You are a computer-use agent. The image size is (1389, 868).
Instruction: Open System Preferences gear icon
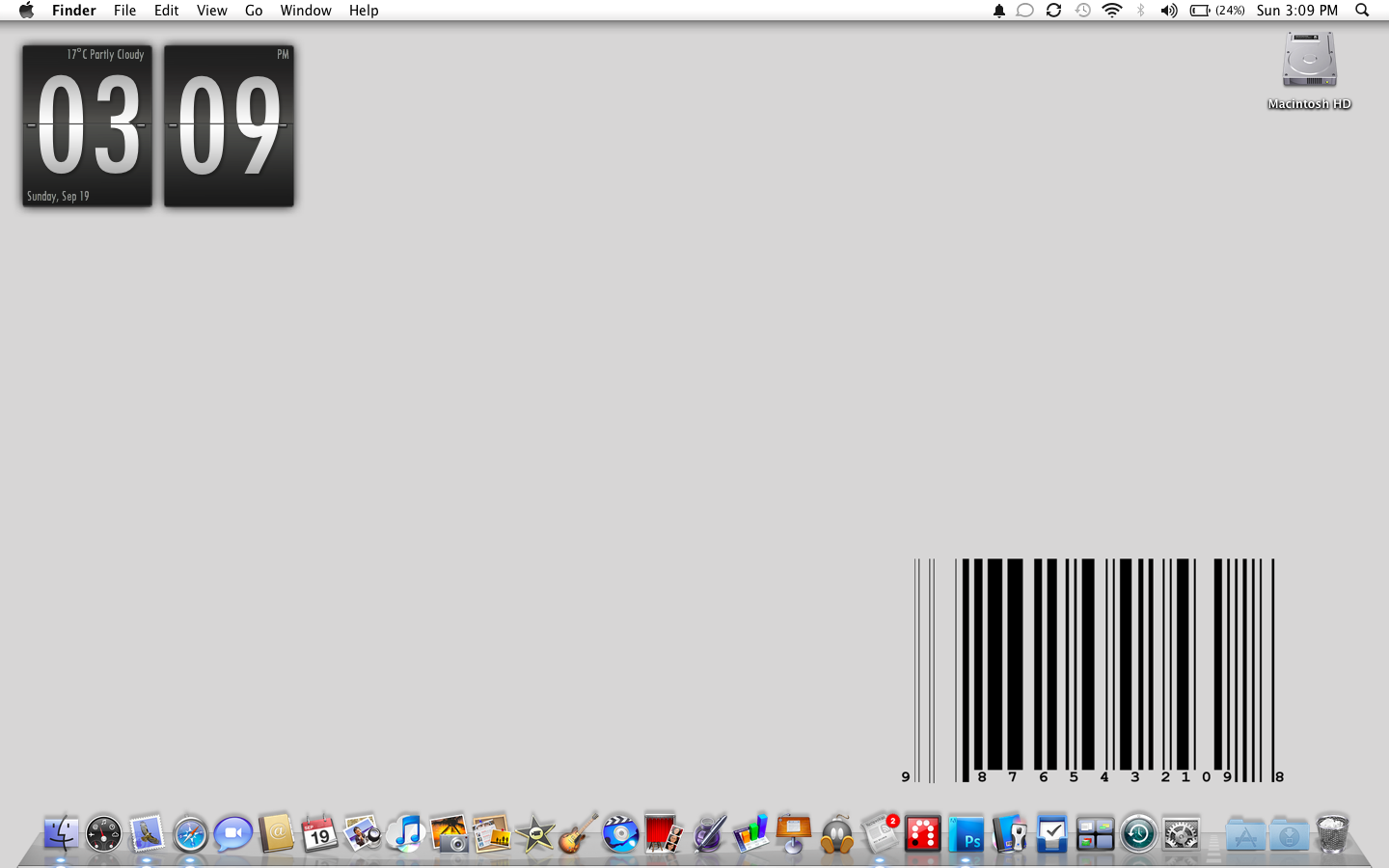pyautogui.click(x=1181, y=834)
